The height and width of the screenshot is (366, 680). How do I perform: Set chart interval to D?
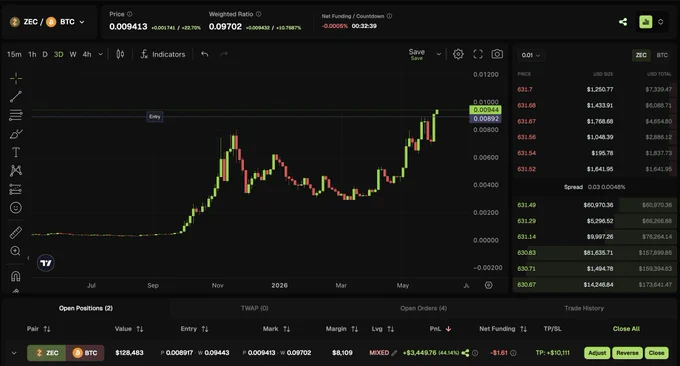(45, 54)
